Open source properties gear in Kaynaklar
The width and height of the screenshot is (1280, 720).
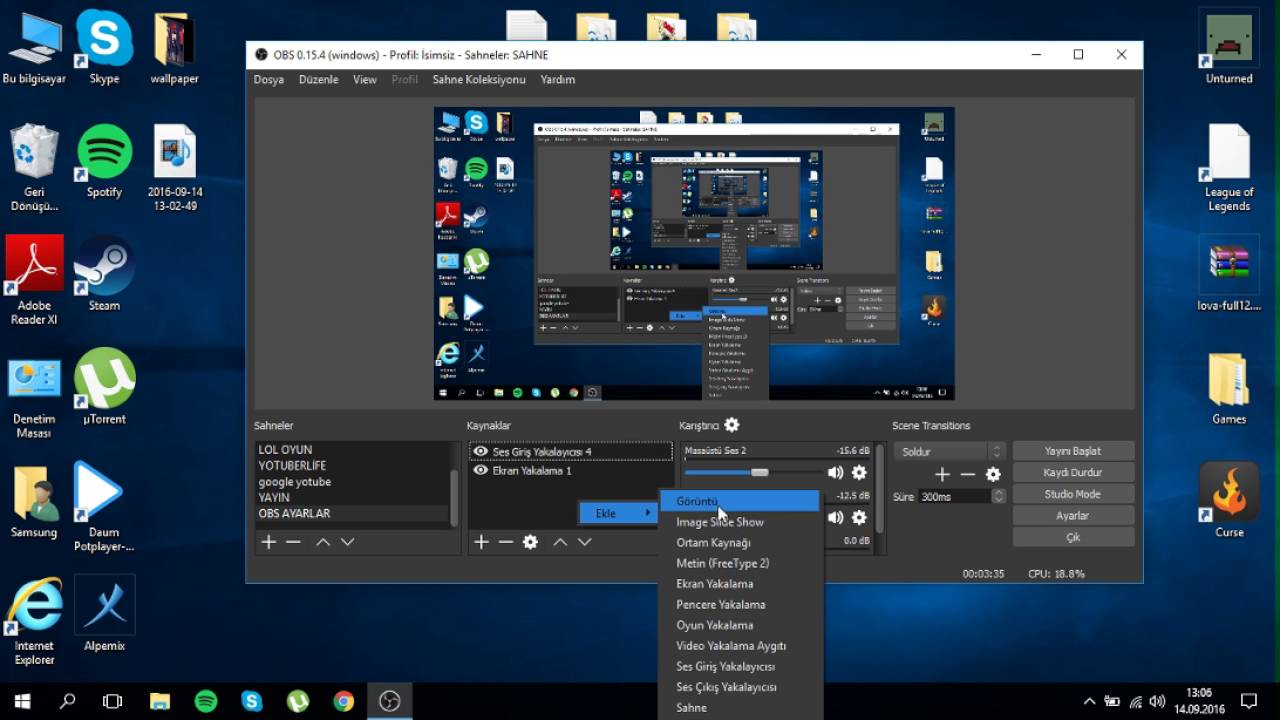point(530,541)
